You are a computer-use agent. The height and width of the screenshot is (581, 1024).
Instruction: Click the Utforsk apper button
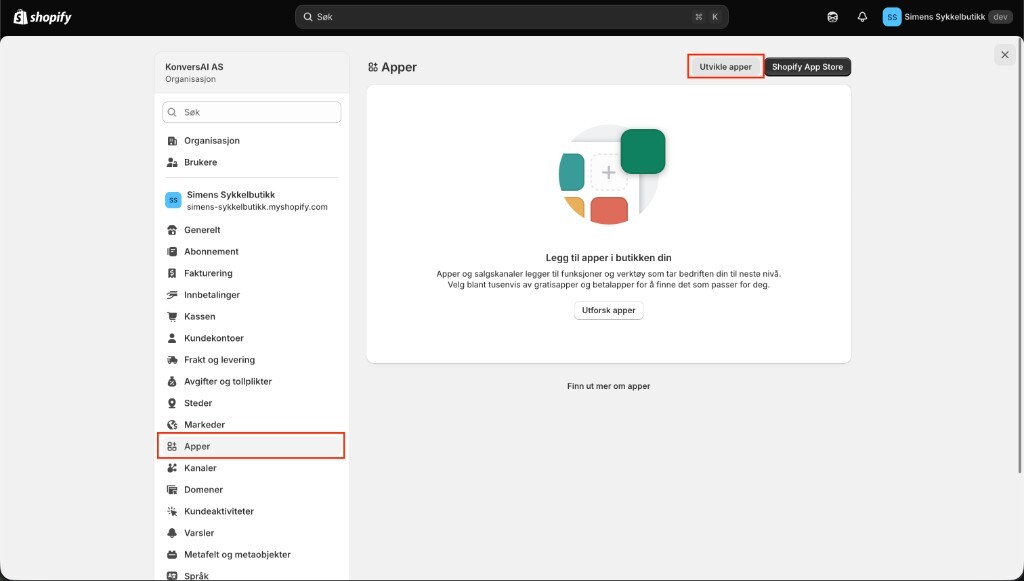609,310
